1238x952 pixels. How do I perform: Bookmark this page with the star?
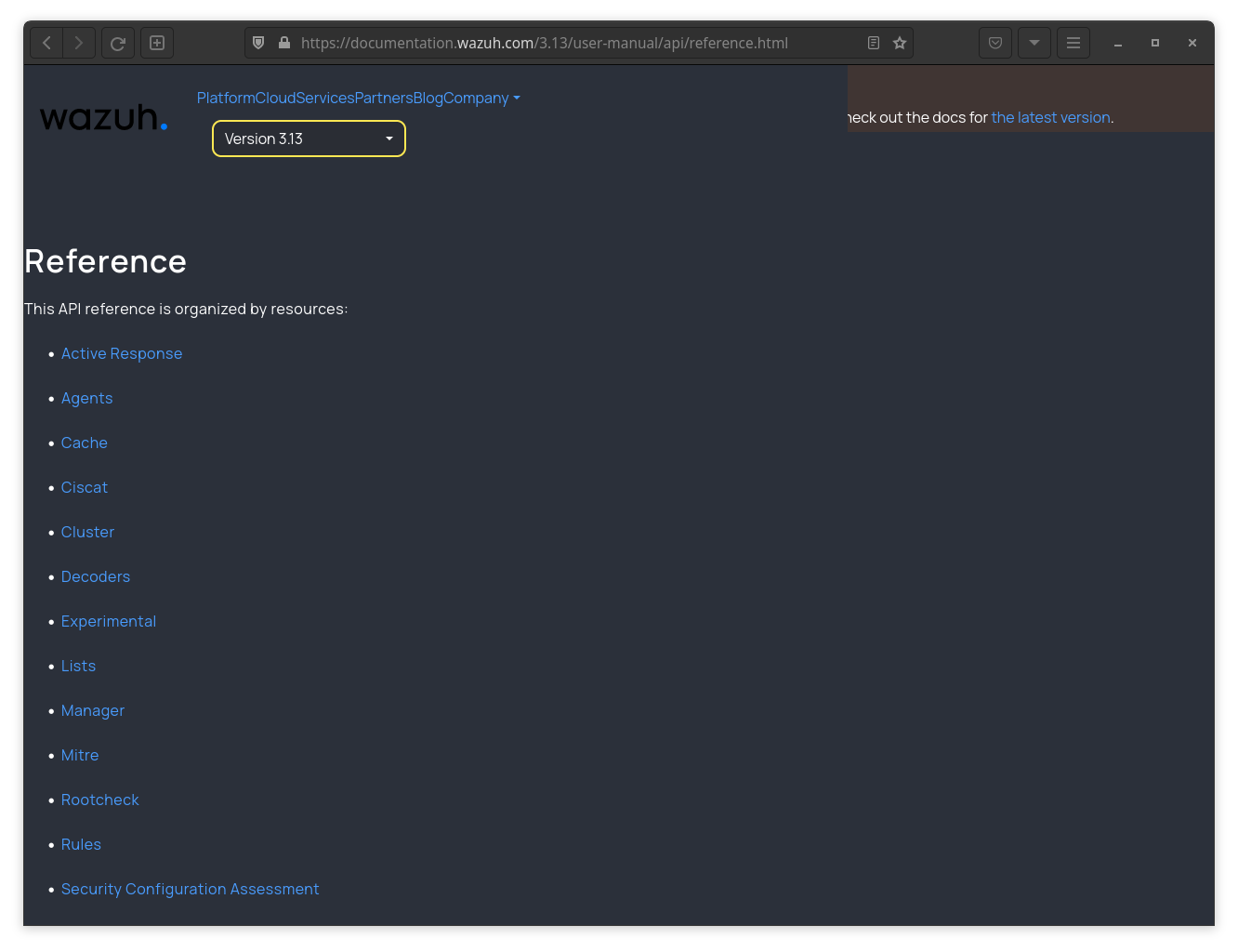(x=899, y=42)
